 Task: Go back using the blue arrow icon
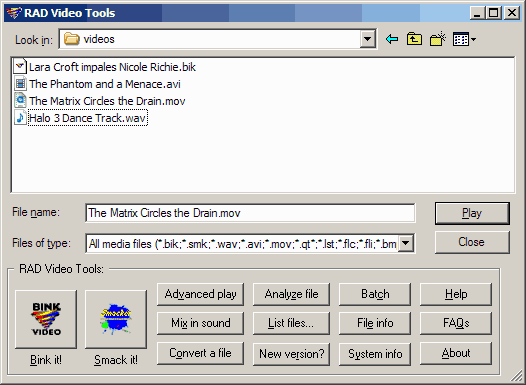coord(392,39)
